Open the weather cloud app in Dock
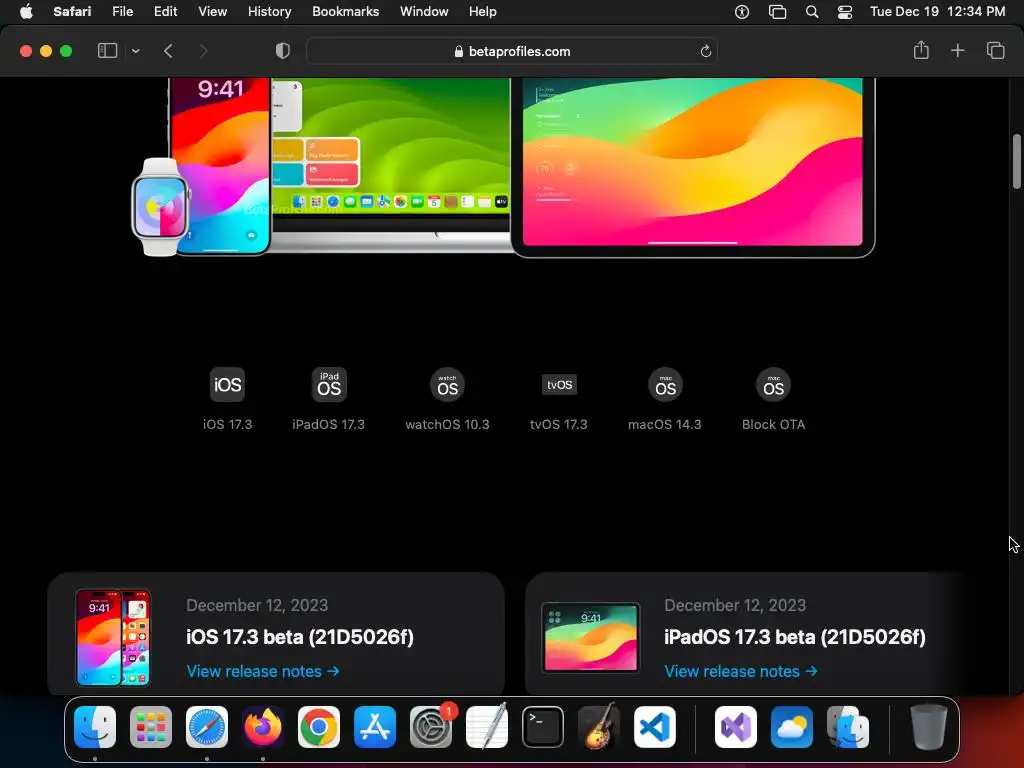Screen dimensions: 1024x768 click(x=792, y=727)
